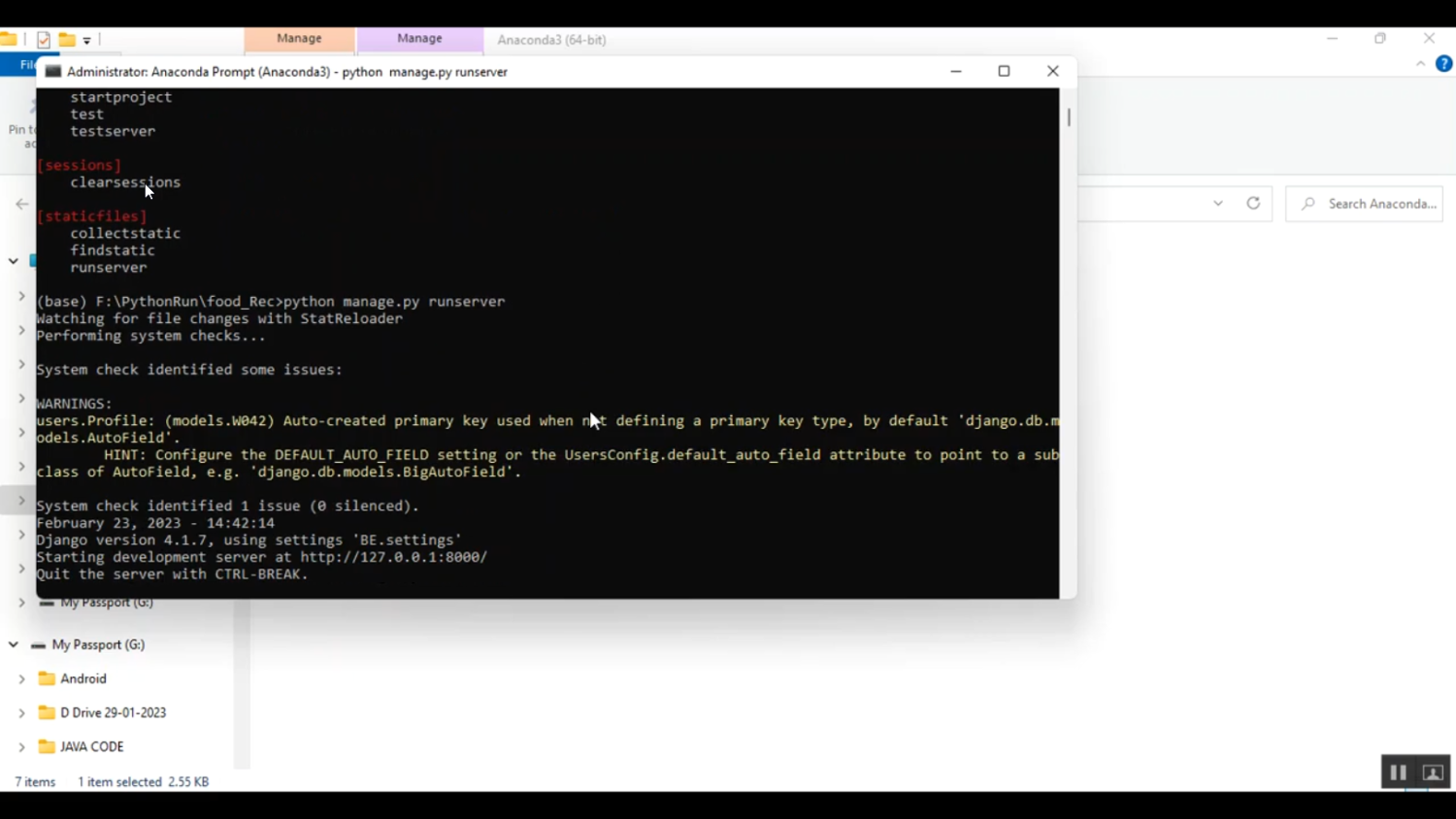Click the "findstatic" command text
1456x819 pixels.
pyautogui.click(x=113, y=250)
